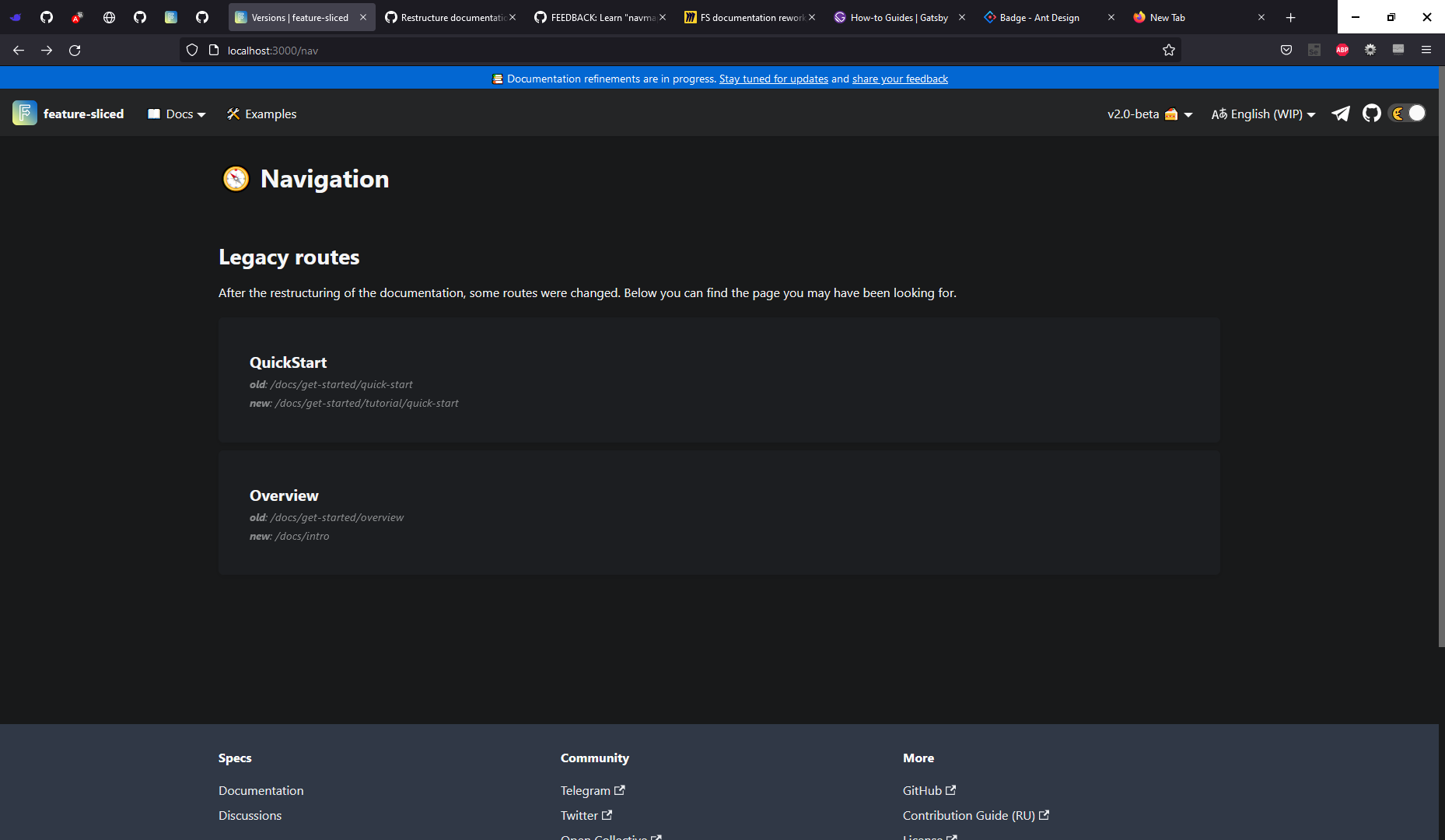Close the 'Badge - Ant Design' tab
The image size is (1445, 840).
pos(1111,17)
